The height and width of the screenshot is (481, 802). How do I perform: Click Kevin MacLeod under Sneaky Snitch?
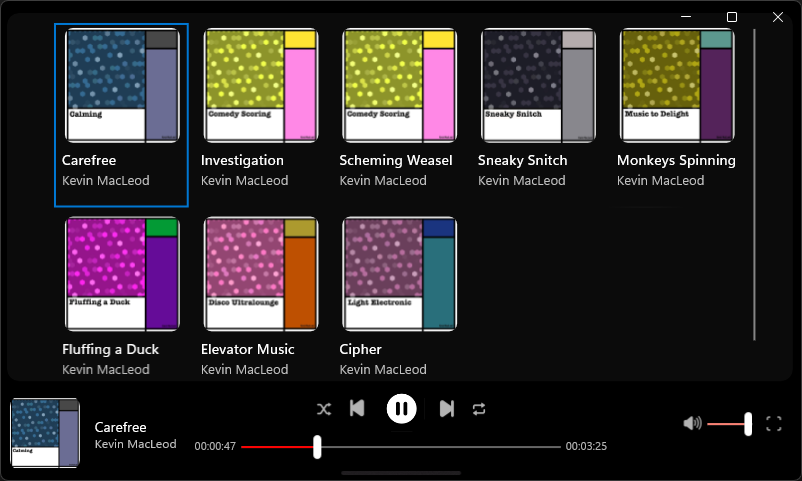(x=522, y=181)
